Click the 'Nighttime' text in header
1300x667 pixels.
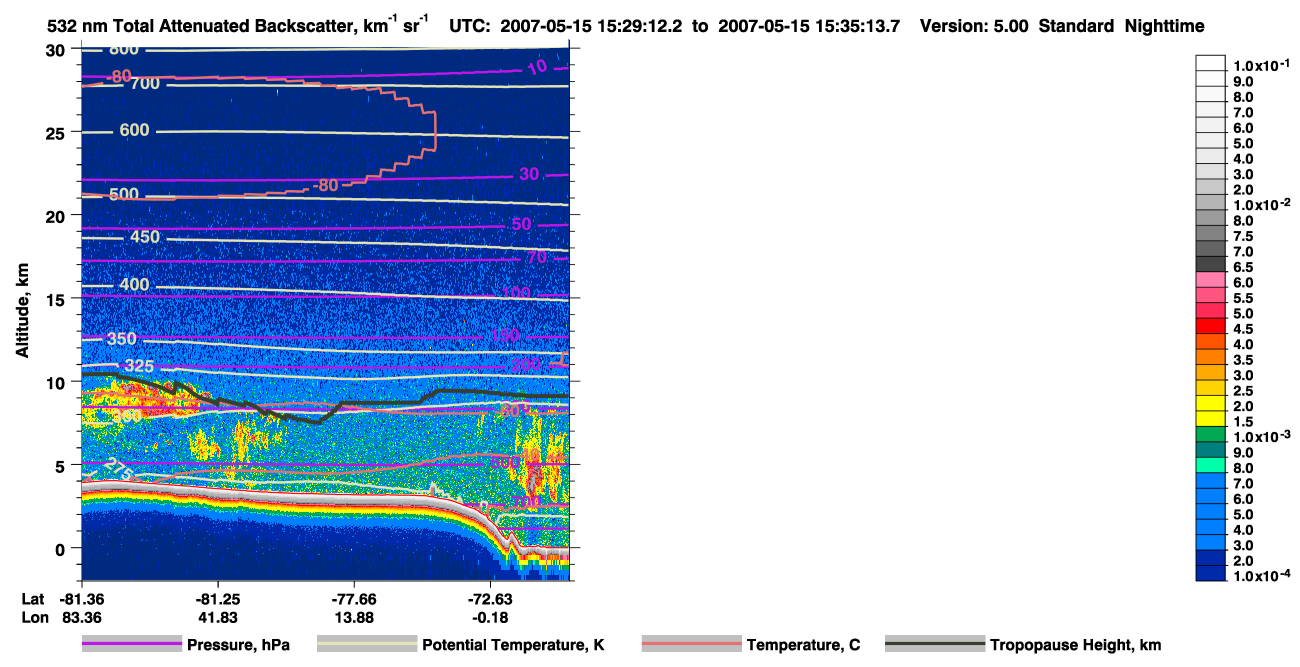(1167, 26)
